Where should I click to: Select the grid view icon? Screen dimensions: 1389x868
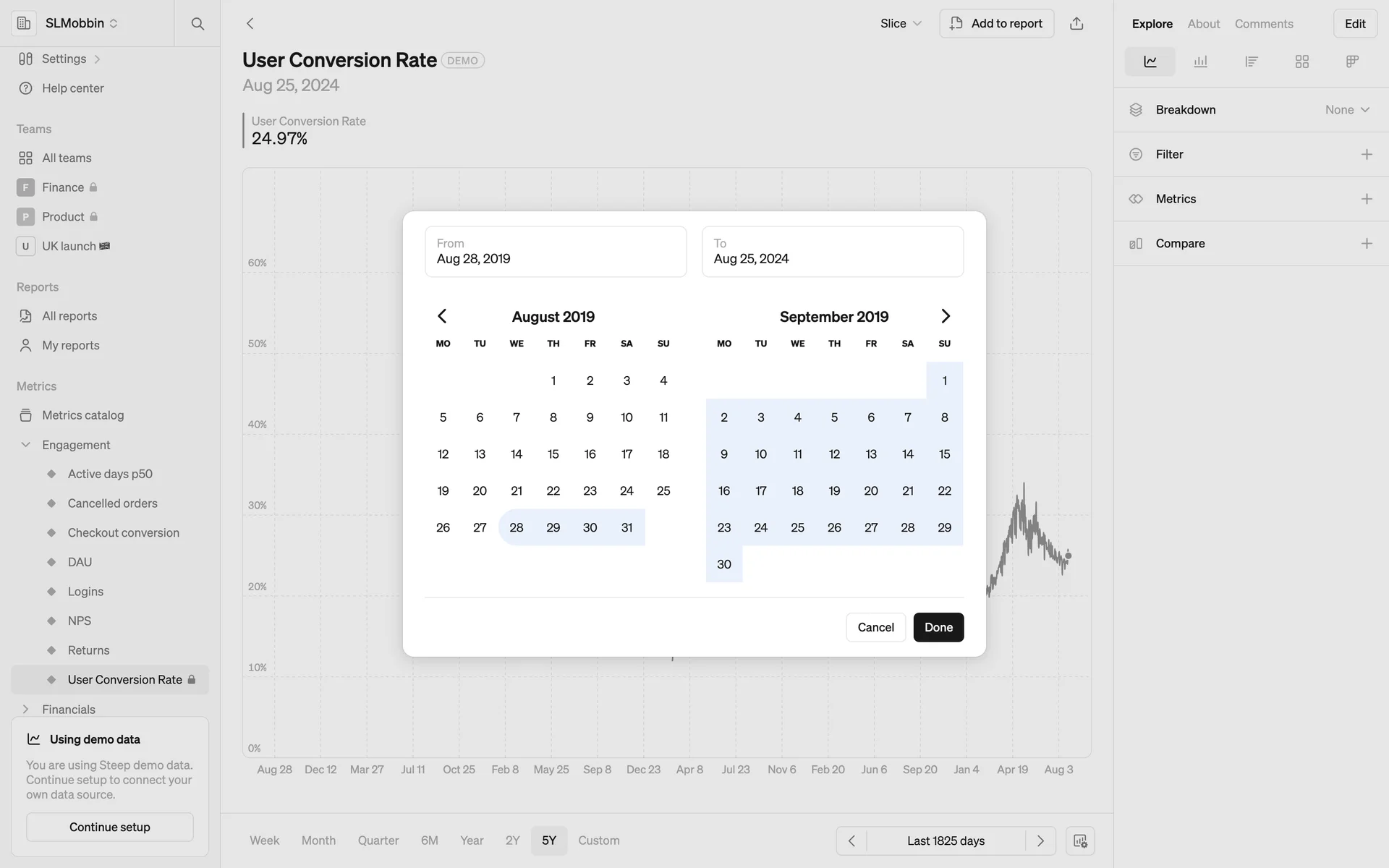pos(1301,61)
